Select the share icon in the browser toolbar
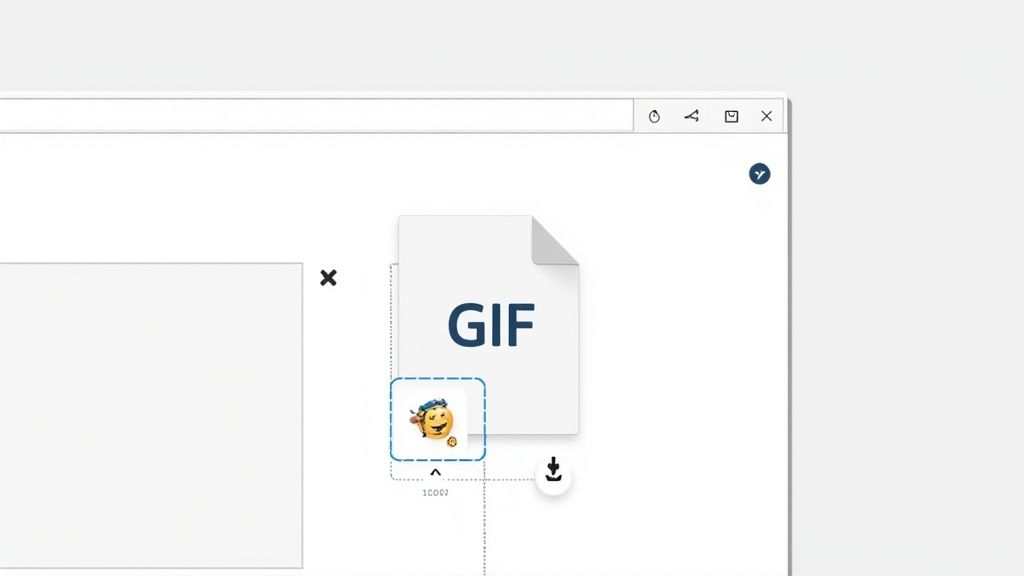Image resolution: width=1024 pixels, height=576 pixels. tap(691, 115)
